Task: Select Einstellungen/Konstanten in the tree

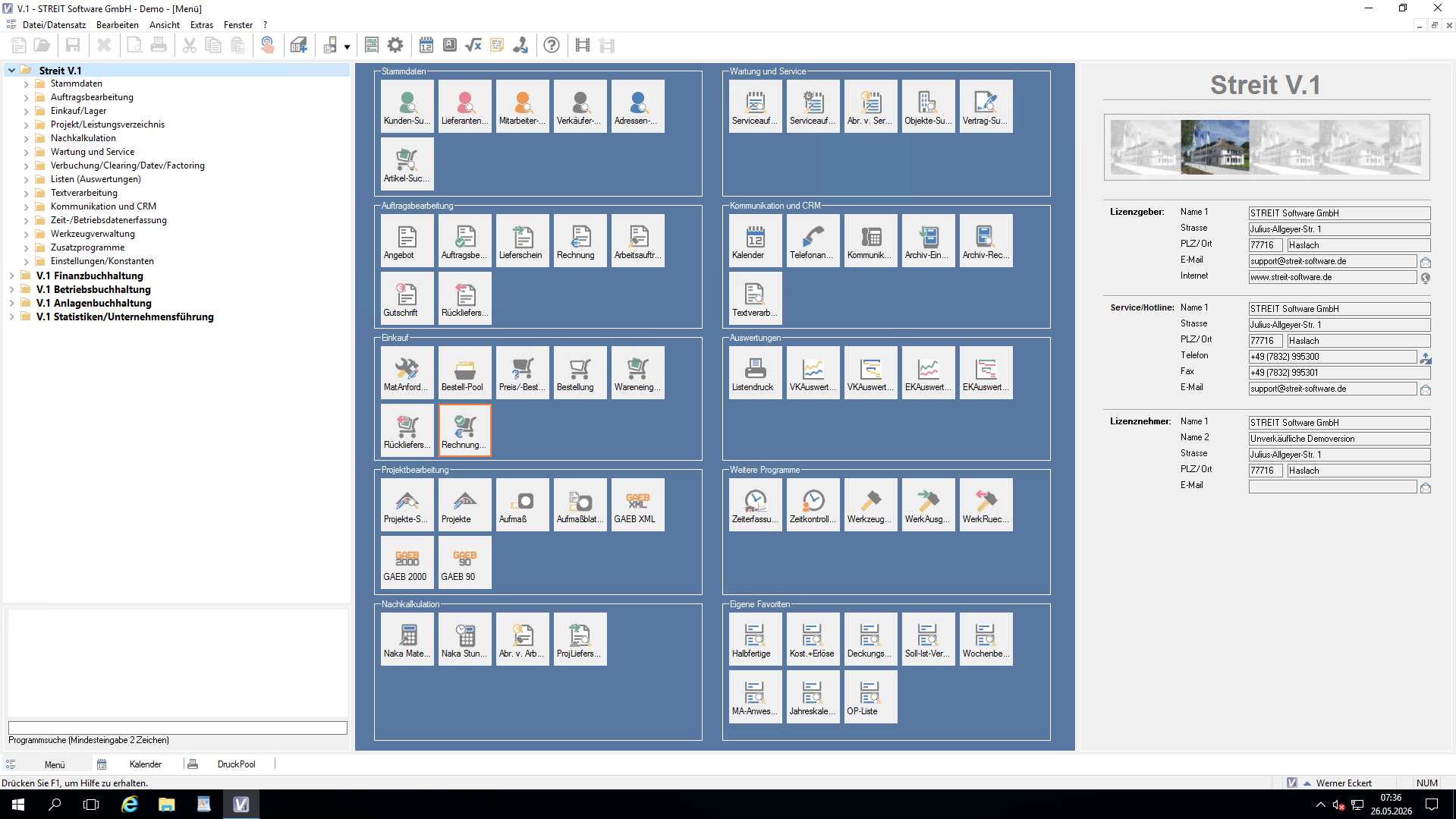Action: coord(102,261)
